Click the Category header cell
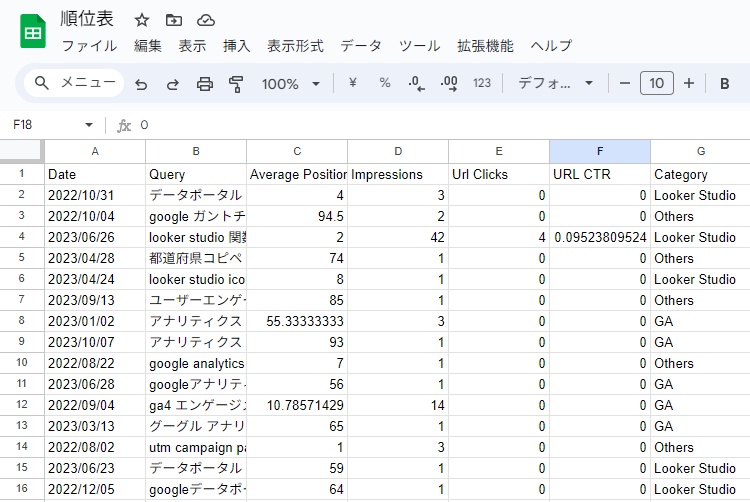 701,175
